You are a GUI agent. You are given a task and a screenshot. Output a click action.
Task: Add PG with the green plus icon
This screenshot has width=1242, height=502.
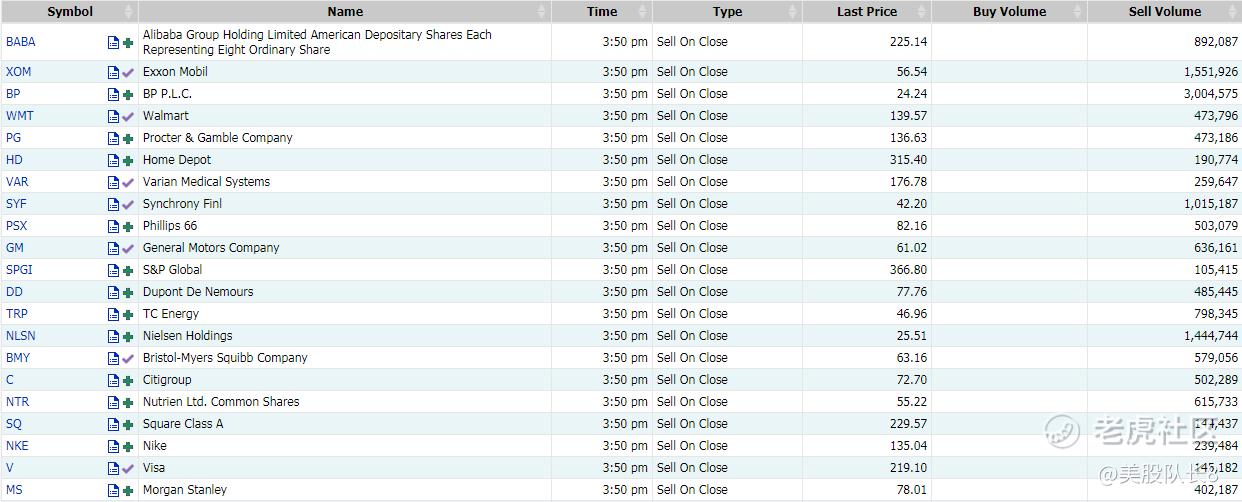(x=128, y=138)
